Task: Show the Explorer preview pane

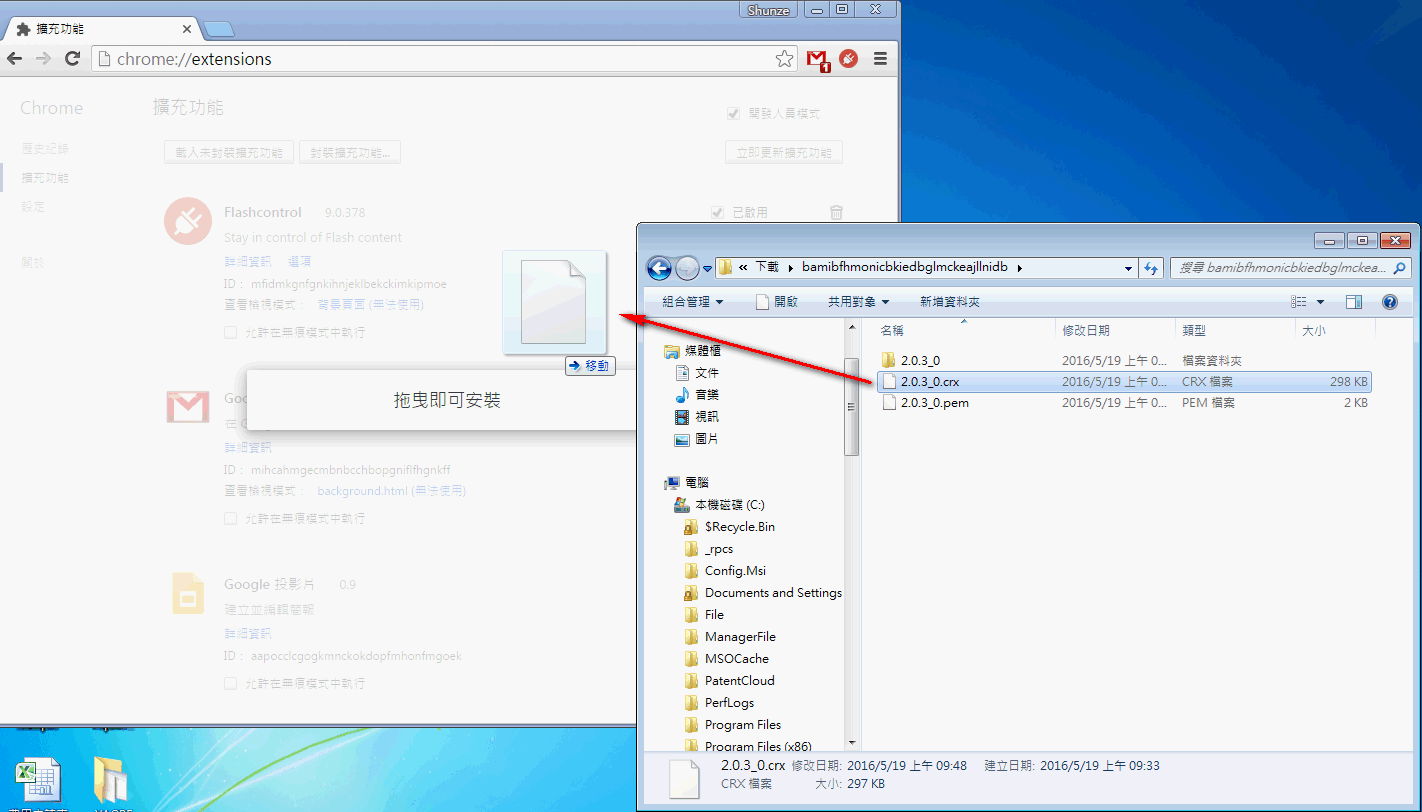Action: click(x=1354, y=301)
